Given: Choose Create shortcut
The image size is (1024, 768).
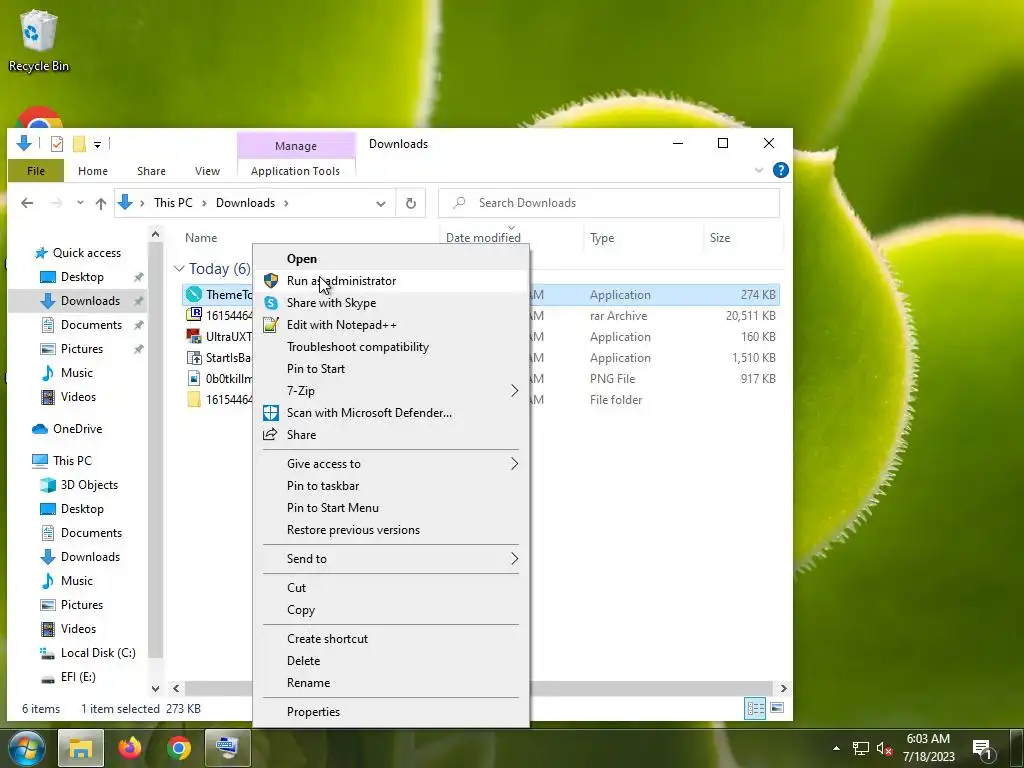Looking at the screenshot, I should point(327,639).
